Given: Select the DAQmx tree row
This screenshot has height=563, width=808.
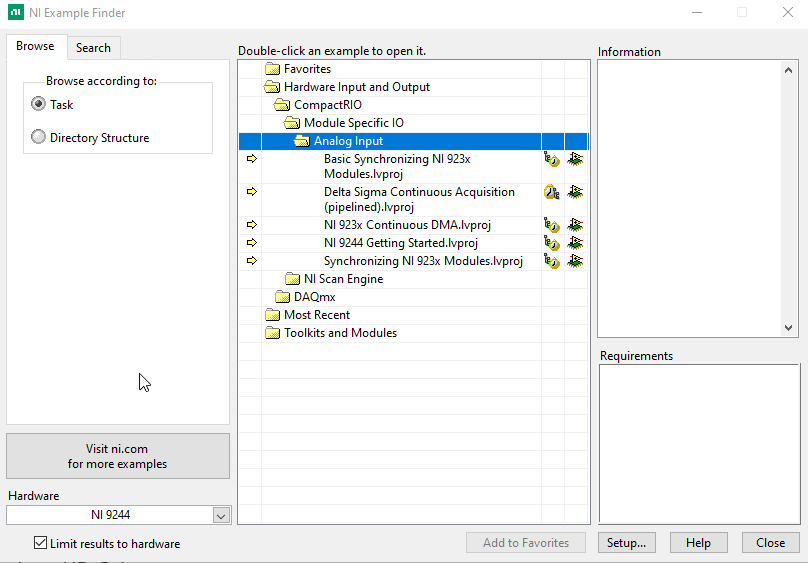Looking at the screenshot, I should pyautogui.click(x=414, y=297).
